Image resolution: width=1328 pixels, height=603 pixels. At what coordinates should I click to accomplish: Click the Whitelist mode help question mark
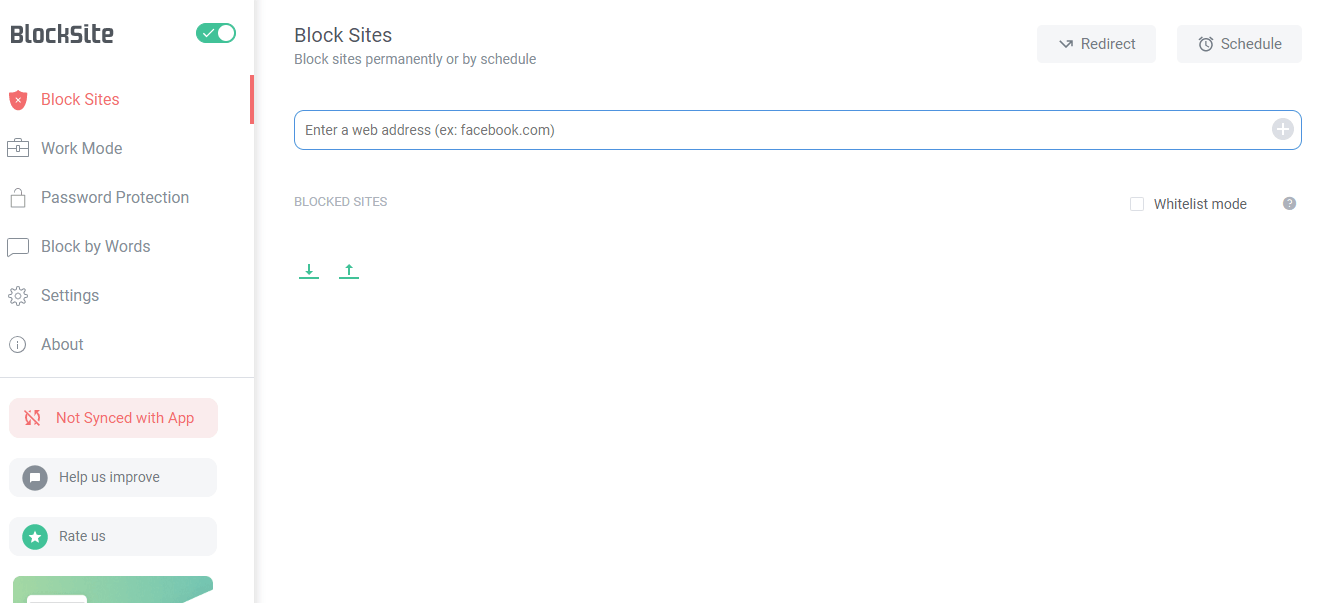coord(1290,204)
